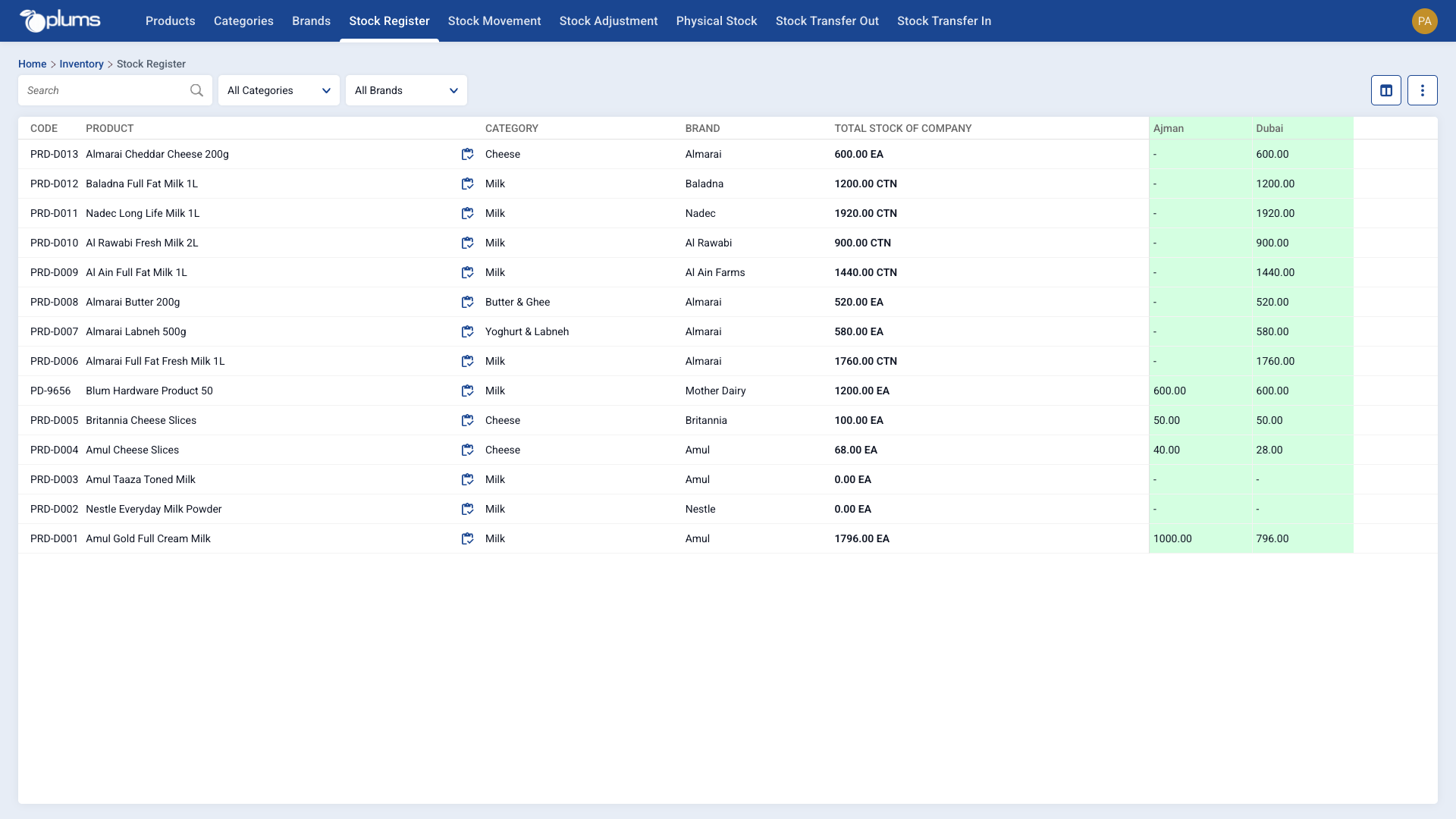The width and height of the screenshot is (1456, 819).
Task: Click total stock value 1796.00 EA
Action: [x=862, y=538]
